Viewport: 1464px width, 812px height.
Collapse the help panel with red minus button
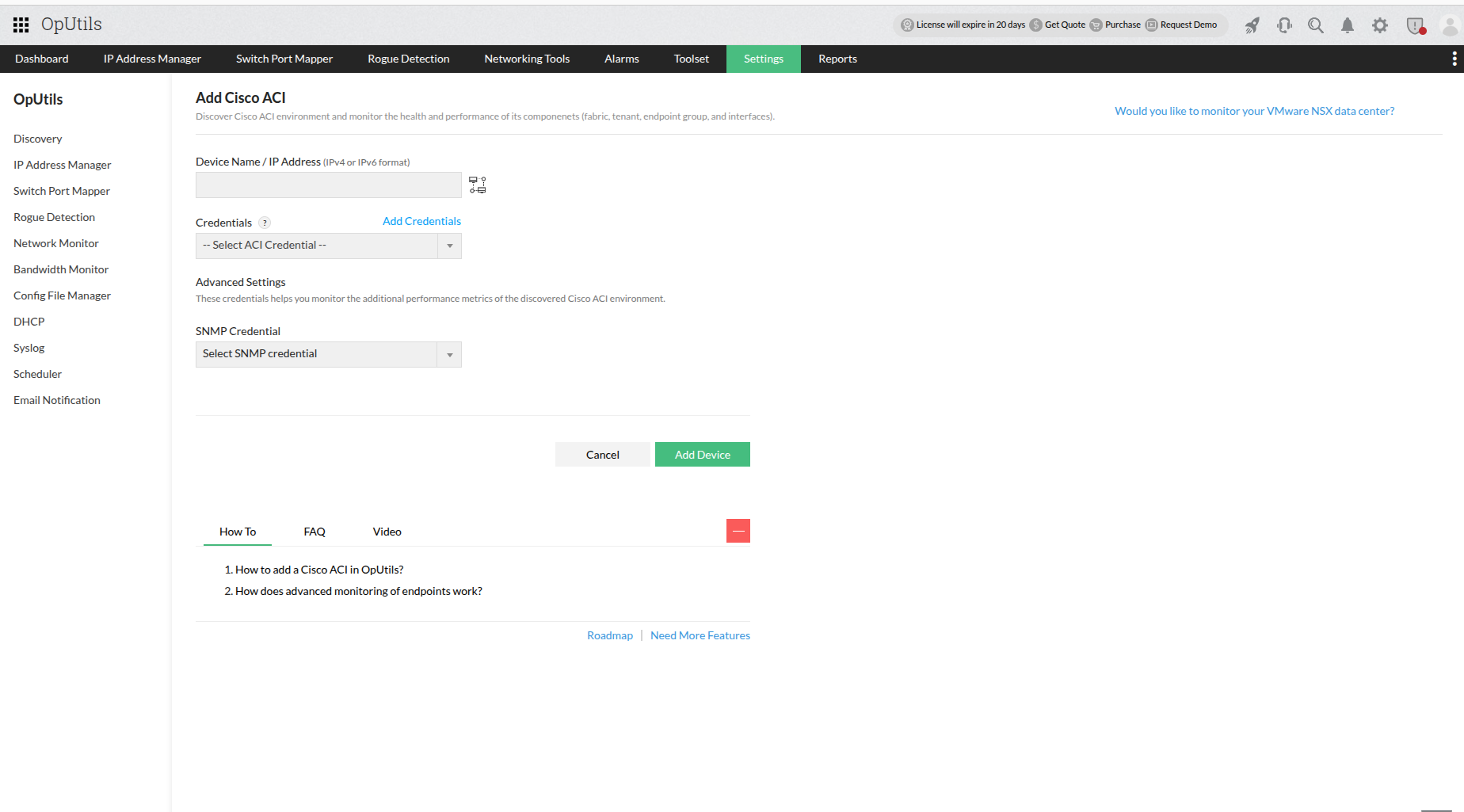coord(738,531)
